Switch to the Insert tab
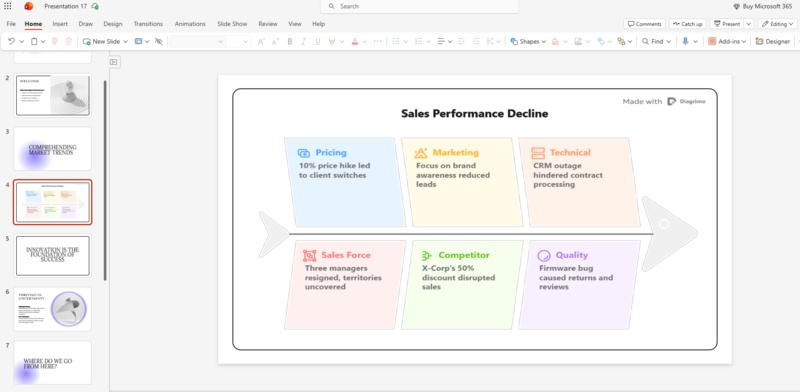This screenshot has height=392, width=800. pos(60,24)
